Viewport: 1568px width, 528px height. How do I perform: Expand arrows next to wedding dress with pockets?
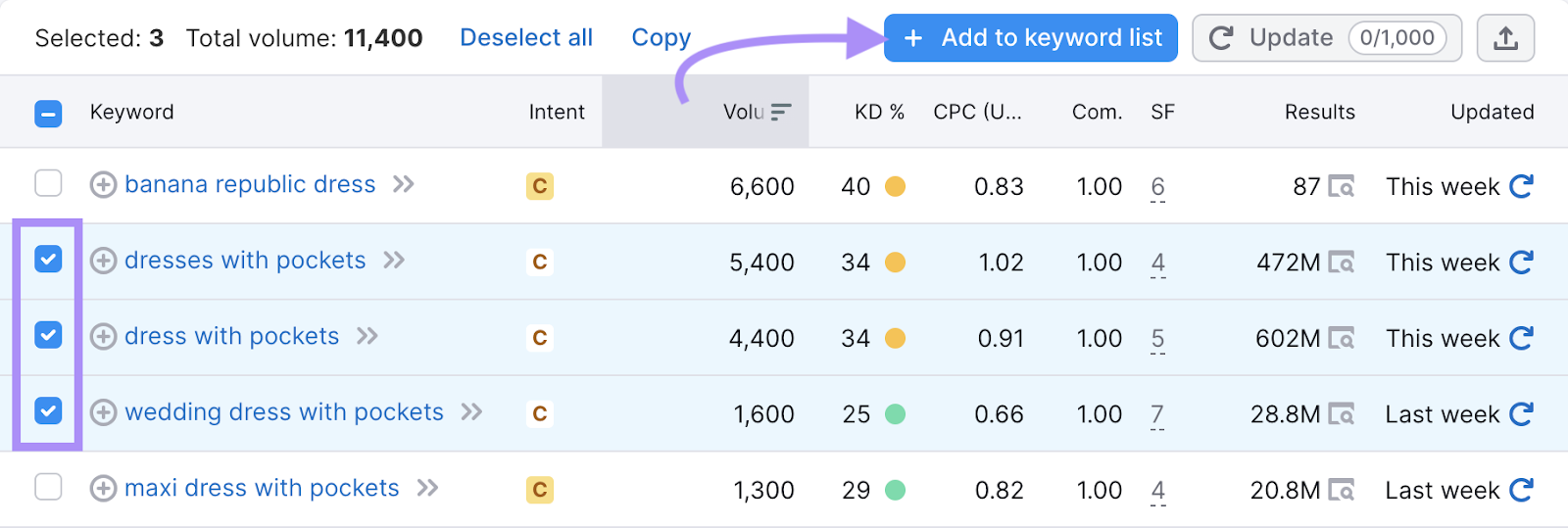click(472, 412)
